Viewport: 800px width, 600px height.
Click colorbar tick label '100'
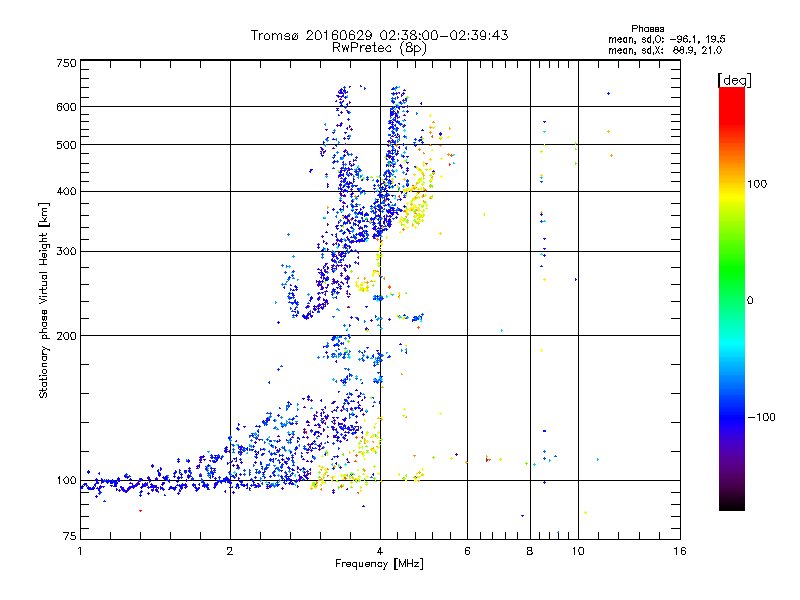[757, 184]
